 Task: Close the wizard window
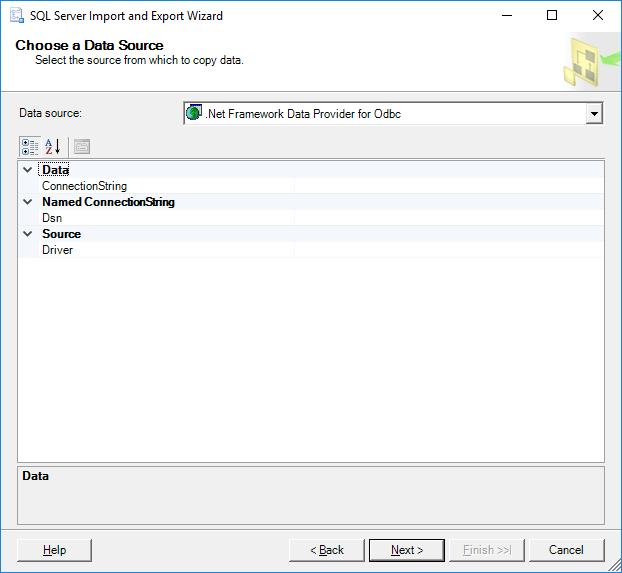coord(598,15)
